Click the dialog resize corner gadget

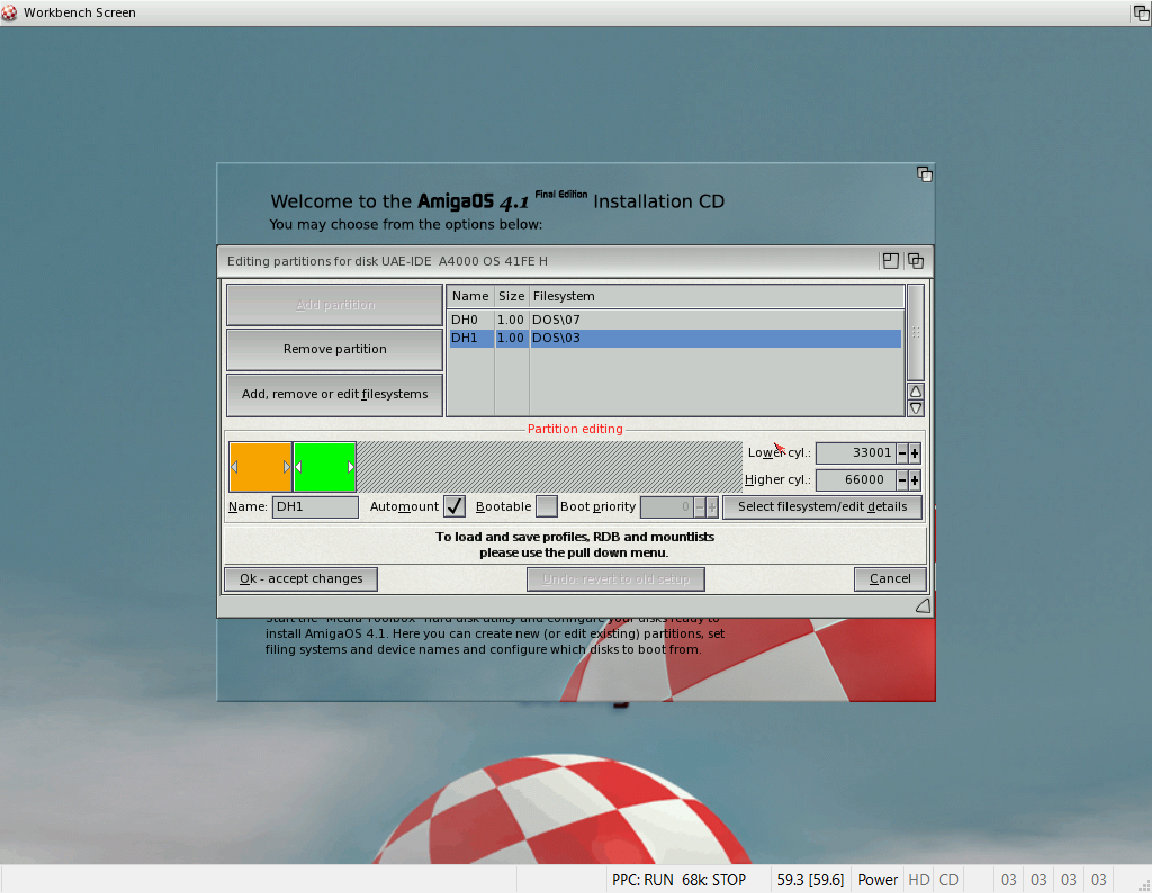coord(923,606)
